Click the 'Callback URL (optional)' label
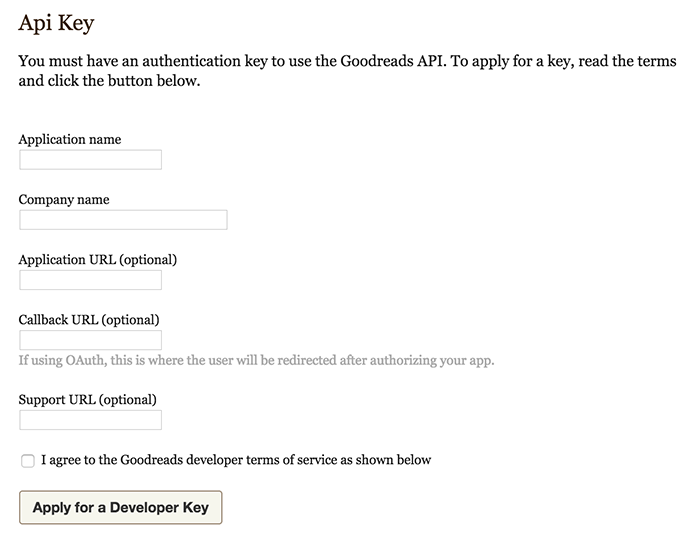Viewport: 700px width, 543px height. coord(89,320)
